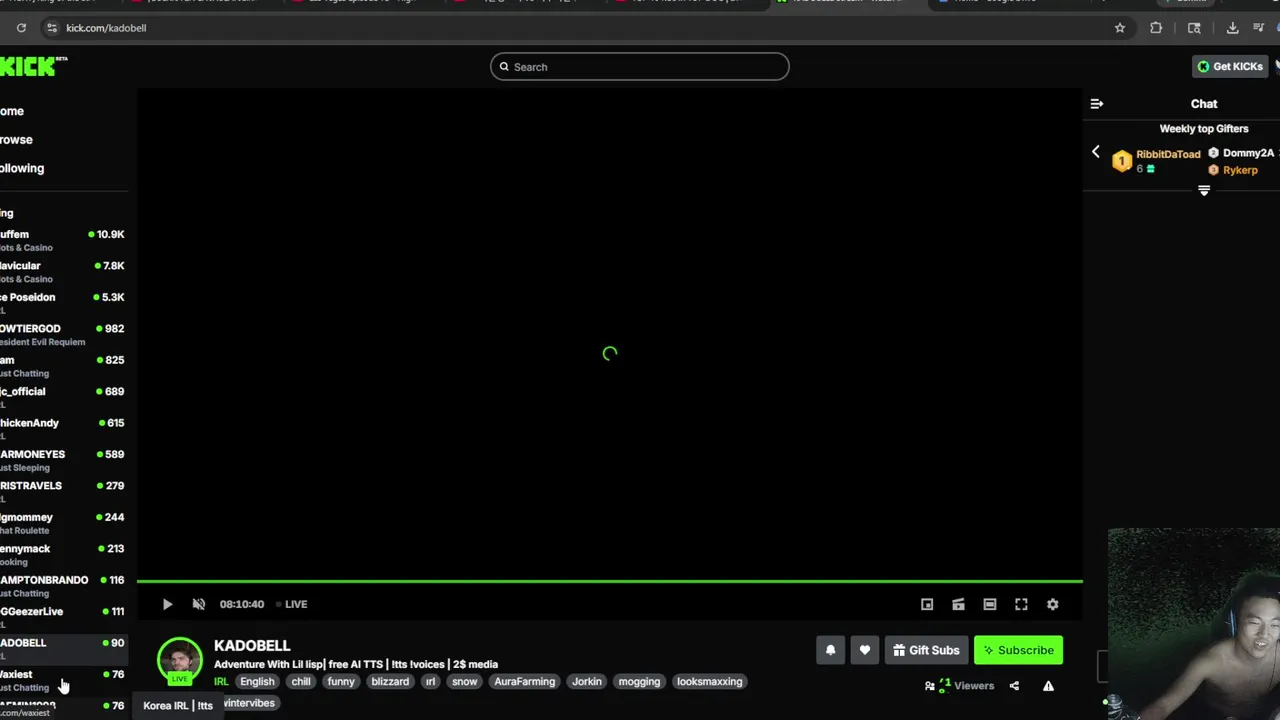
Task: Bookmark this page with star icon
Action: pyautogui.click(x=1120, y=28)
